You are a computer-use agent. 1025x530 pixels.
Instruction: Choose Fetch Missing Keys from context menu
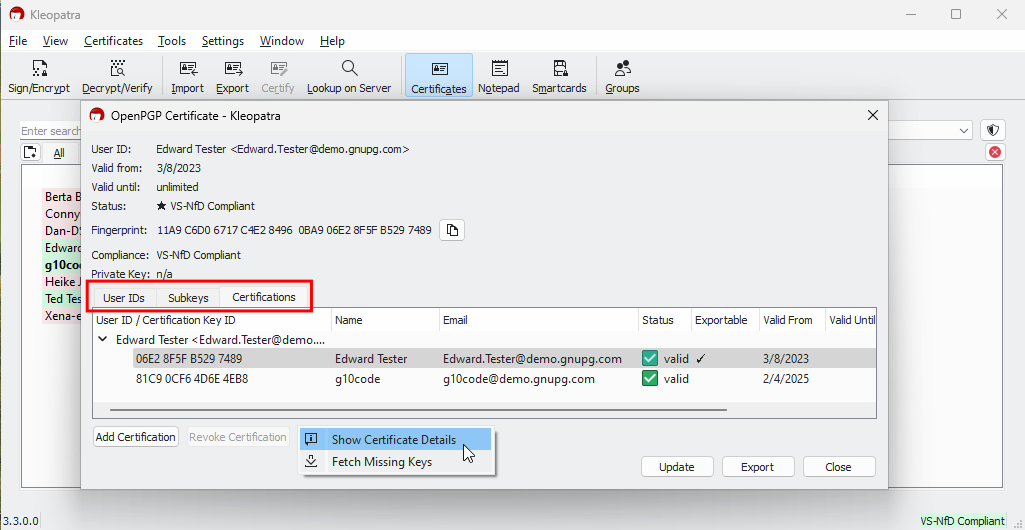pyautogui.click(x=394, y=461)
